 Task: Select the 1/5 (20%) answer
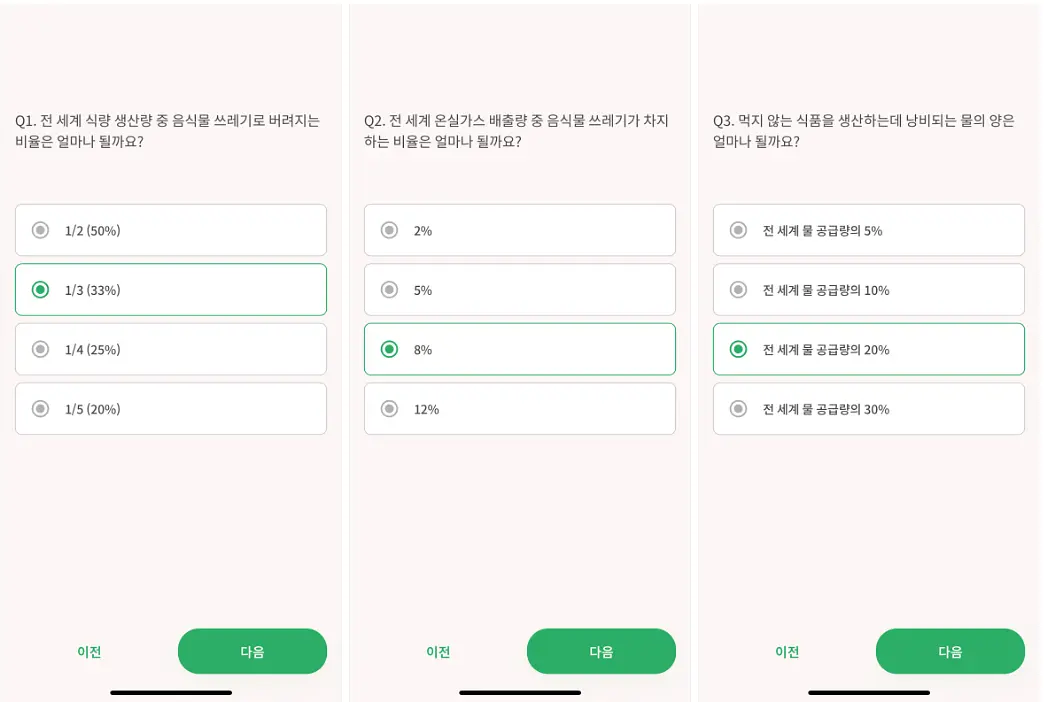(170, 408)
